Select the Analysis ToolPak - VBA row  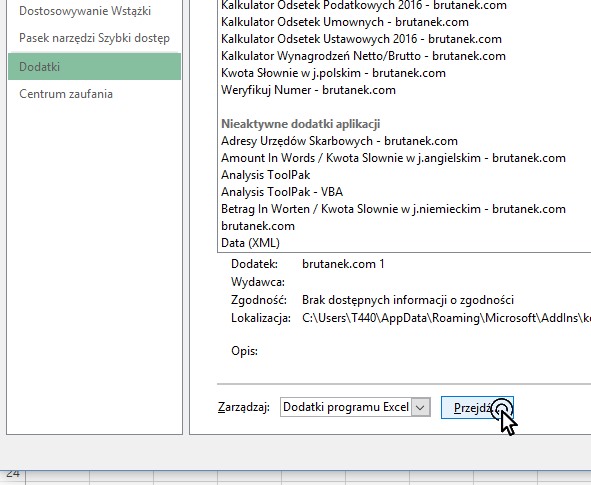[x=282, y=192]
